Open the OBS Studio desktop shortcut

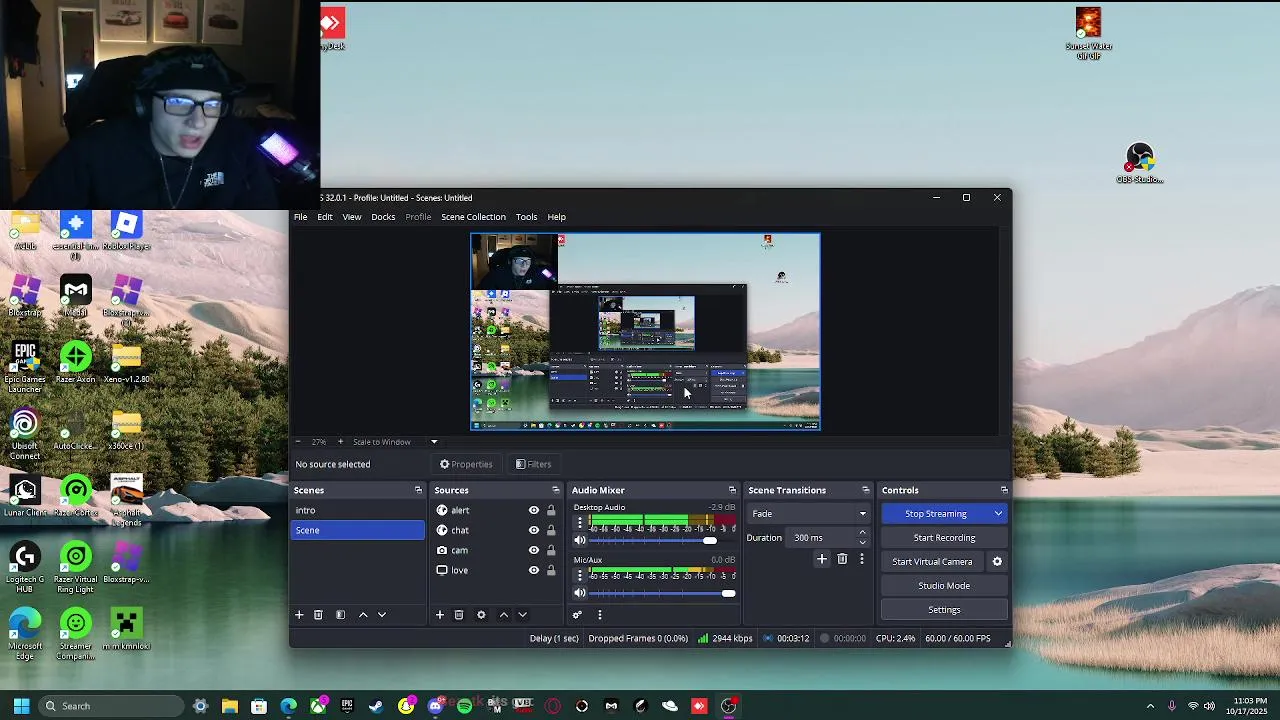(1140, 164)
